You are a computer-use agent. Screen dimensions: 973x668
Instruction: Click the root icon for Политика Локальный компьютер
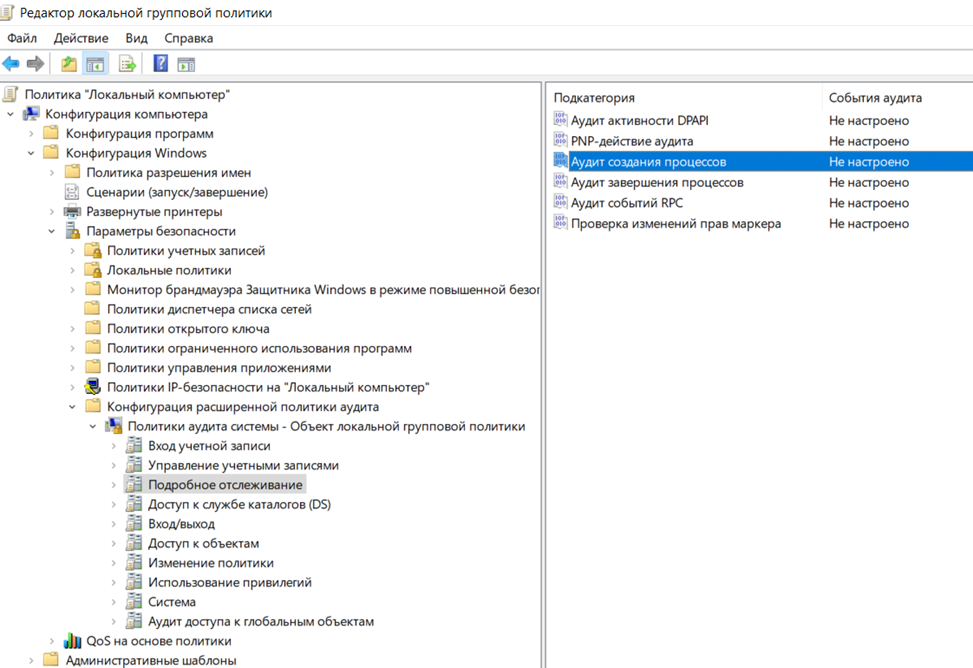pyautogui.click(x=8, y=95)
